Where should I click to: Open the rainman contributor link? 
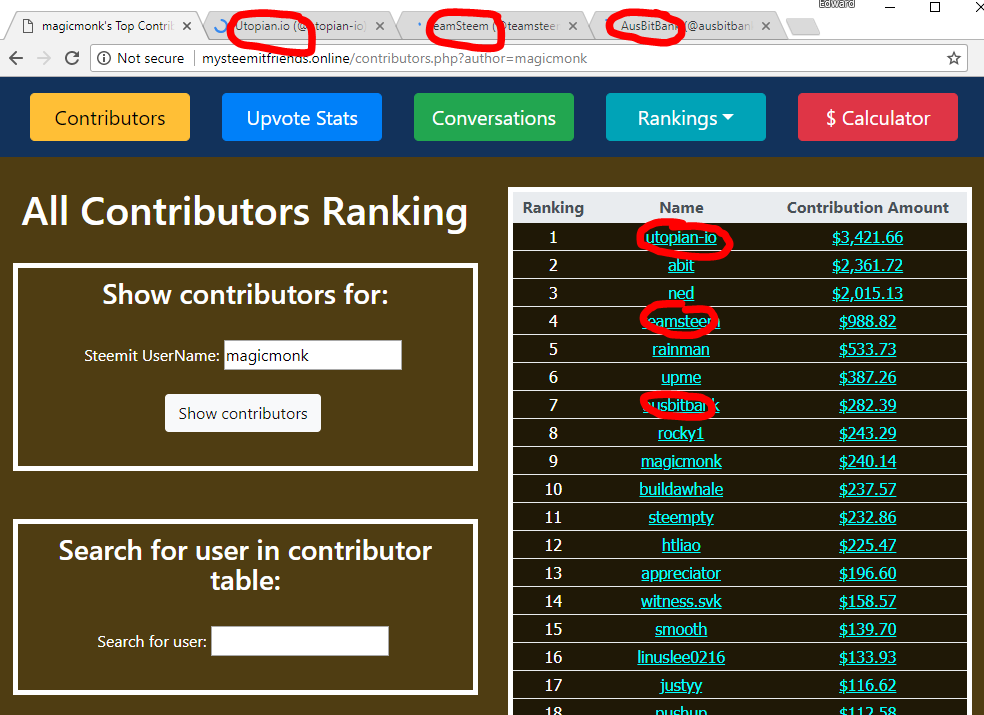[681, 349]
